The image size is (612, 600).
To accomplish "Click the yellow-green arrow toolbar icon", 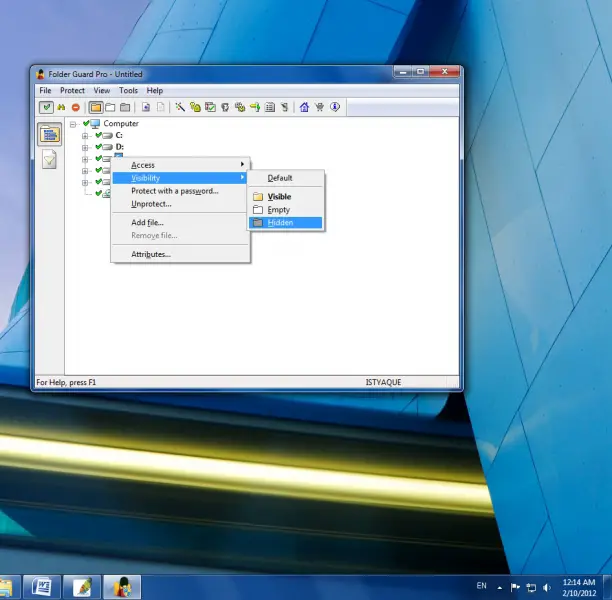I will click(x=255, y=107).
